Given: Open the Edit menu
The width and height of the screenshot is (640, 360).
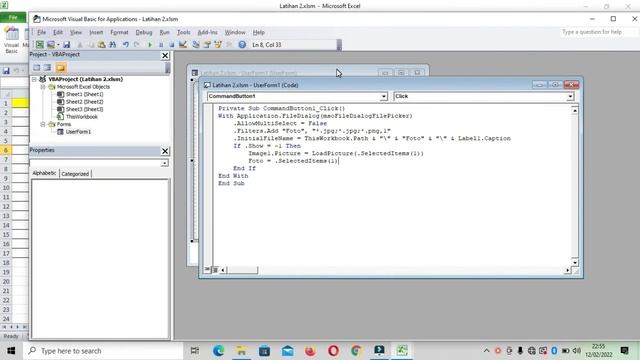Looking at the screenshot, I should pyautogui.click(x=58, y=32).
